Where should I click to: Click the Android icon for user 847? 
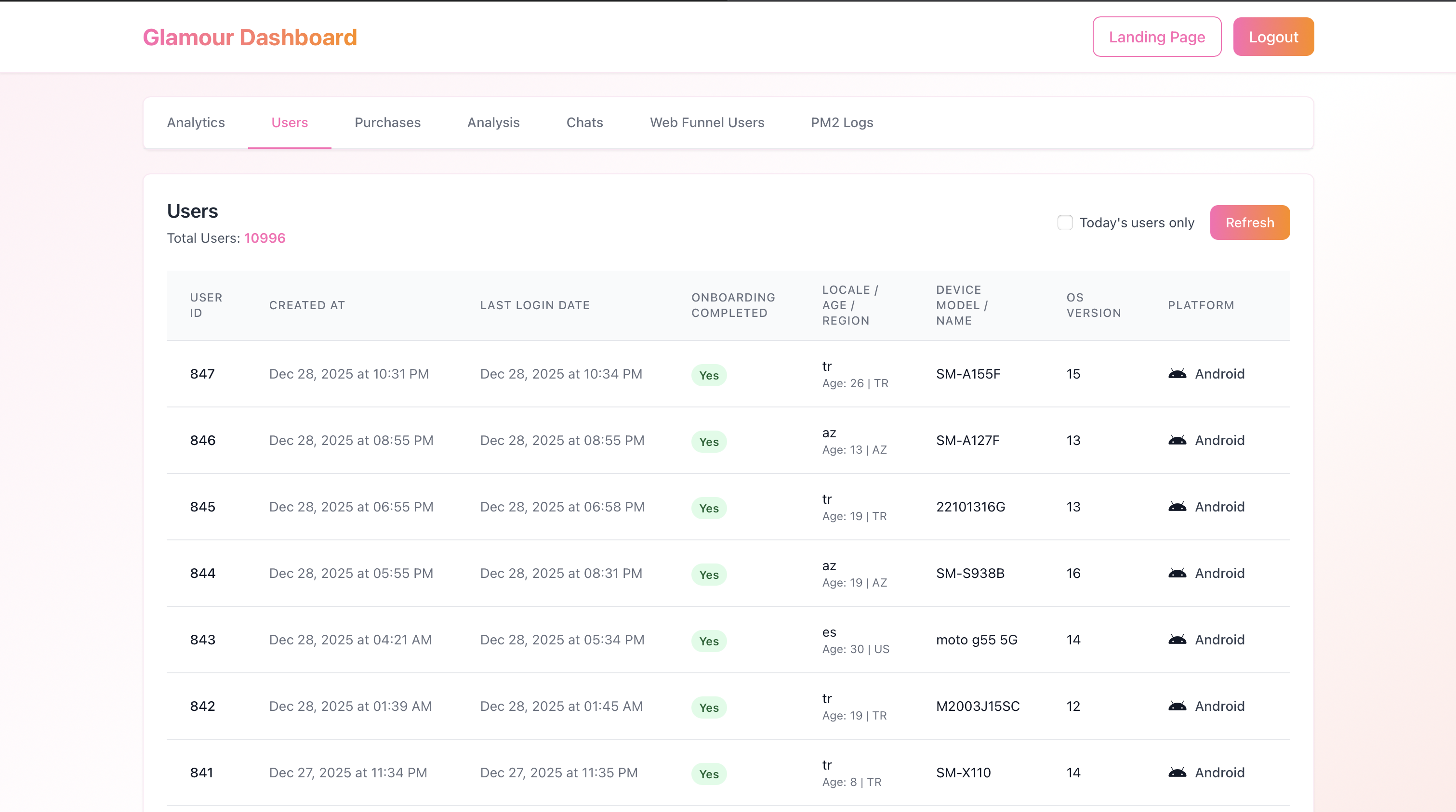click(x=1178, y=374)
